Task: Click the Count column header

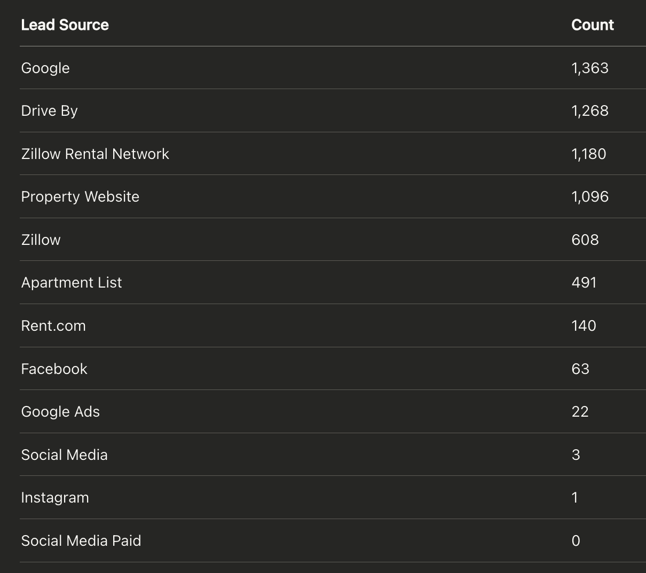Action: tap(592, 25)
